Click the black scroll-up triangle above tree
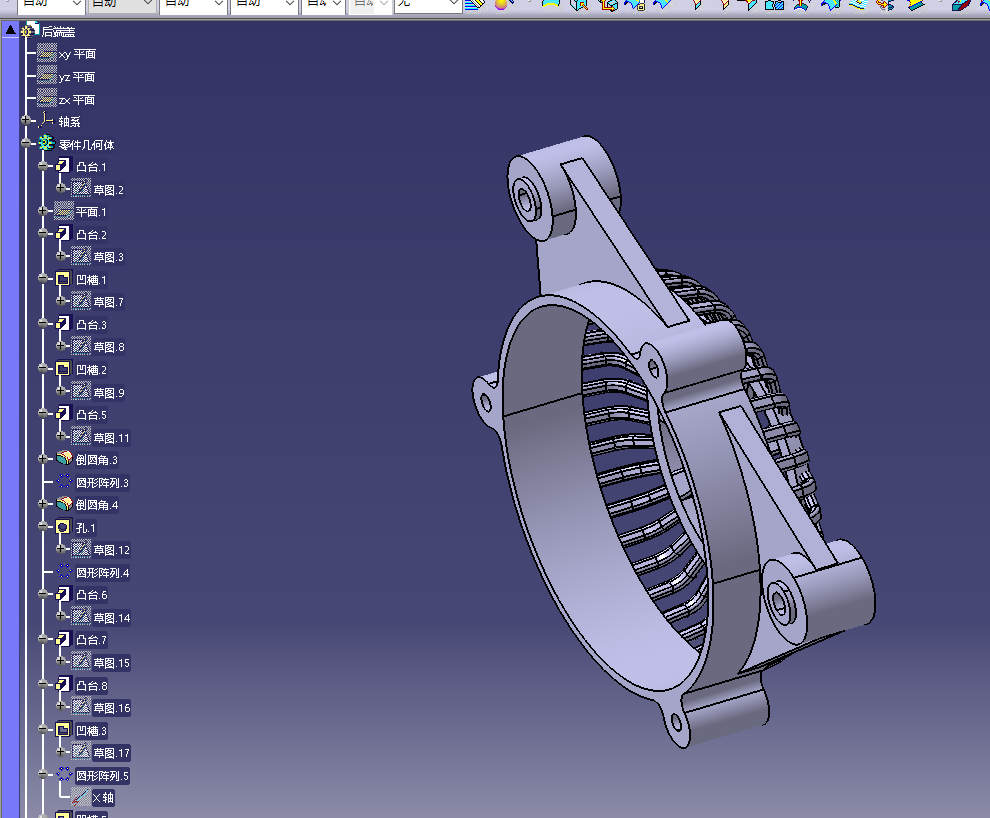 [11, 29]
